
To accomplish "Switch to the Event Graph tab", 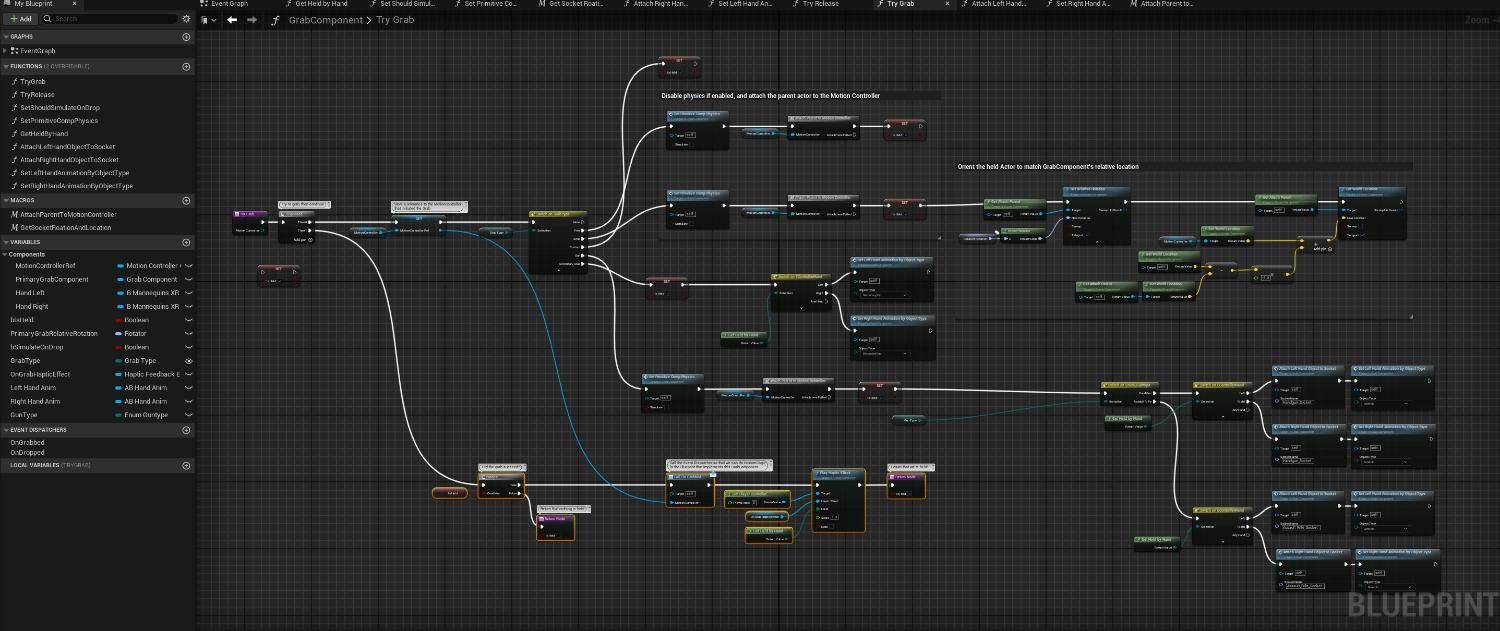I will pyautogui.click(x=229, y=4).
